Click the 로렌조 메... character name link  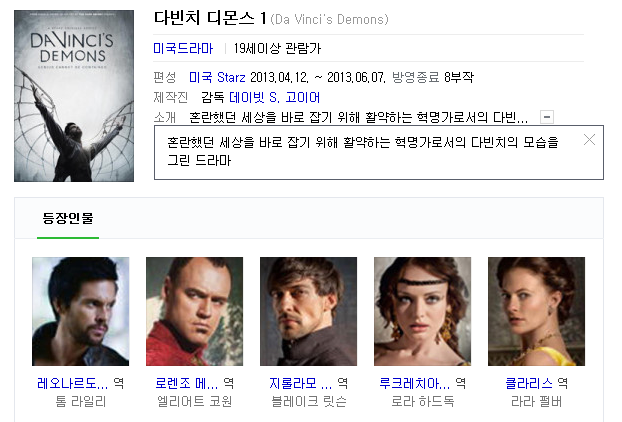(x=186, y=383)
